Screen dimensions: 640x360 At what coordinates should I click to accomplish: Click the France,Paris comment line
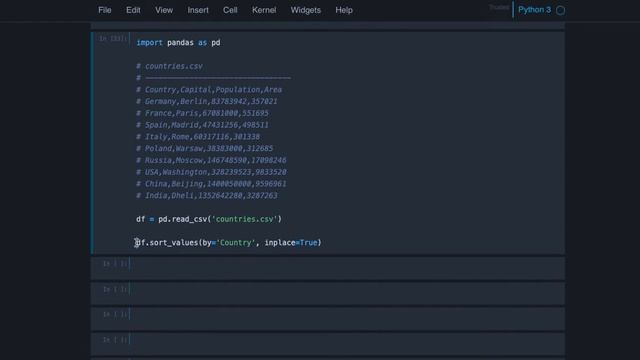202,113
